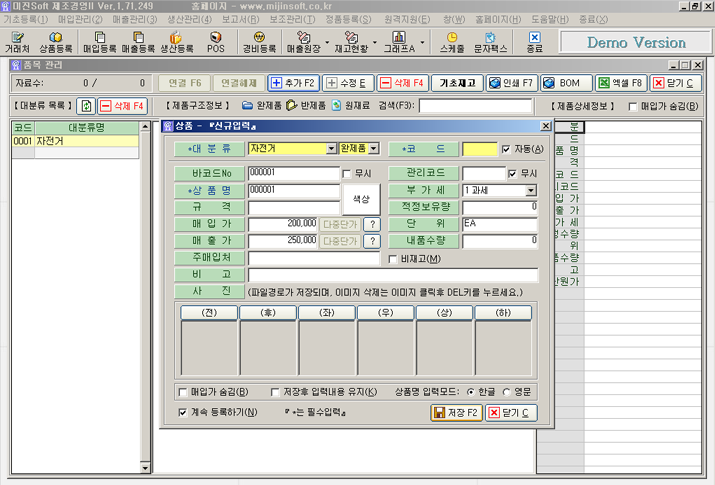Open 매출등록 toolbar icon
The image size is (715, 485).
click(x=138, y=42)
